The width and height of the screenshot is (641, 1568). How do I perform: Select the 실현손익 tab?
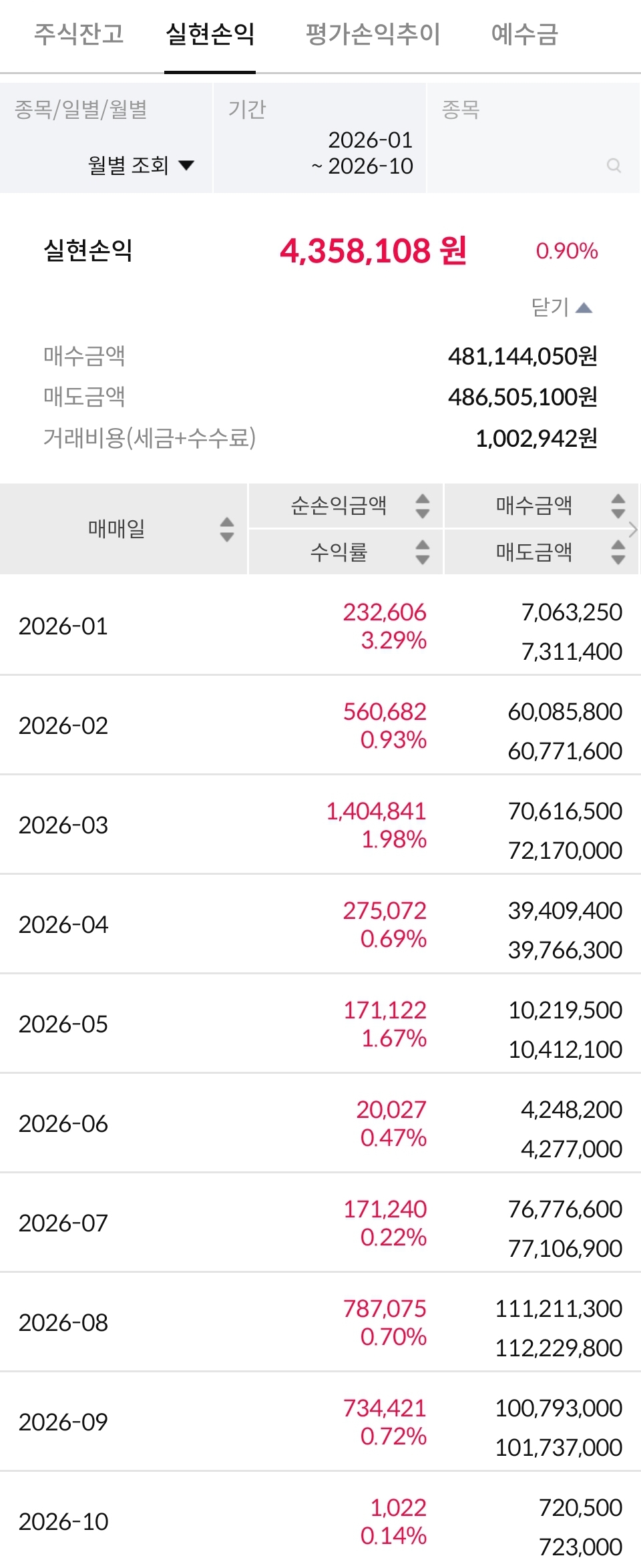click(210, 34)
